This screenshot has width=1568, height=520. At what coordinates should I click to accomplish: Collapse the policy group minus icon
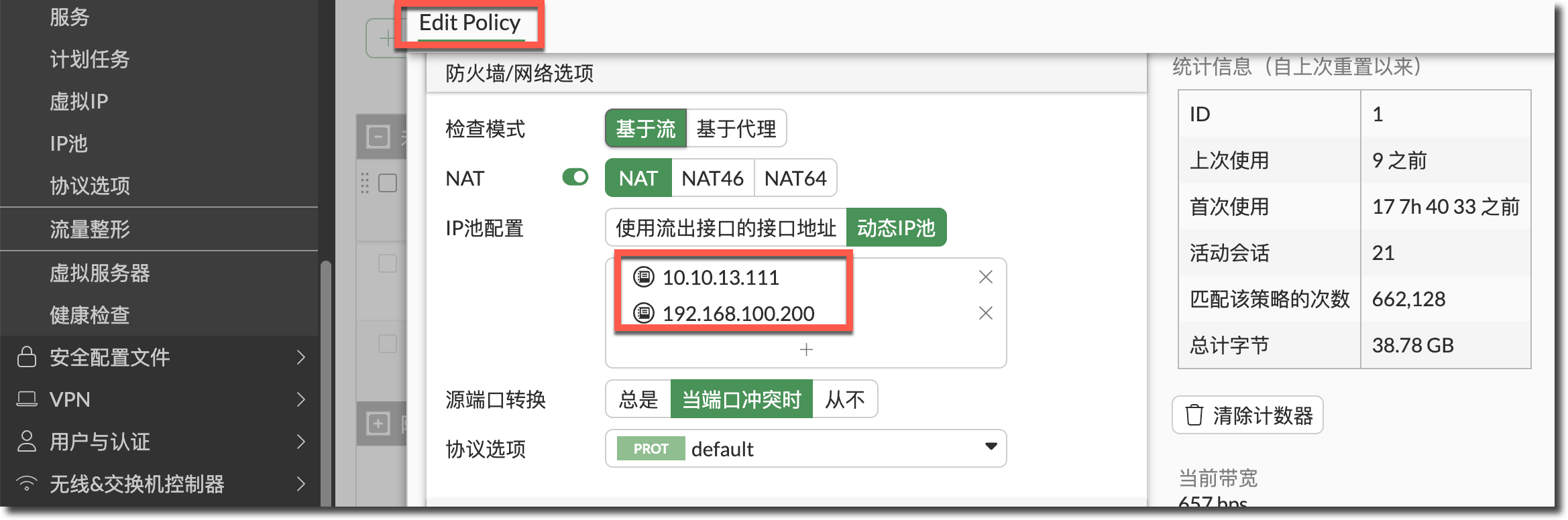click(x=378, y=137)
